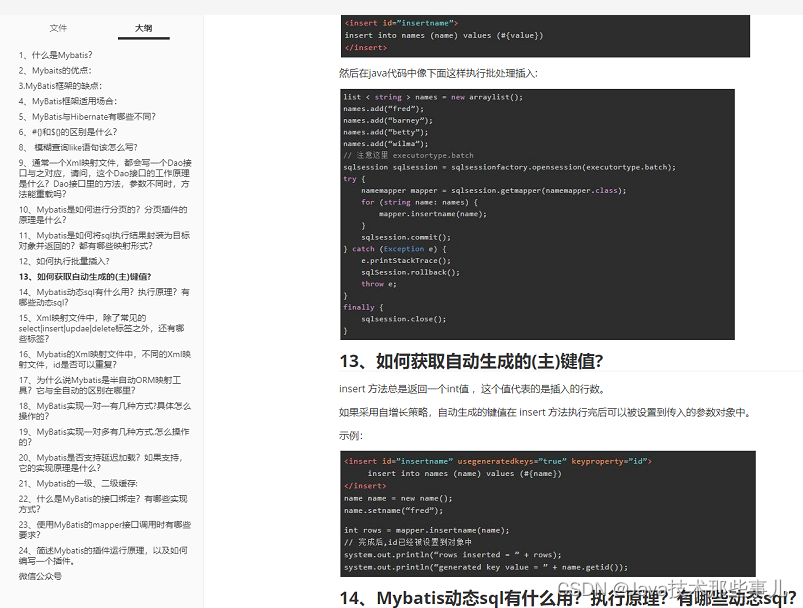
Task: Select 23、使用MyBatis的mapper接口调用时有哪些要求
Action: [105, 530]
